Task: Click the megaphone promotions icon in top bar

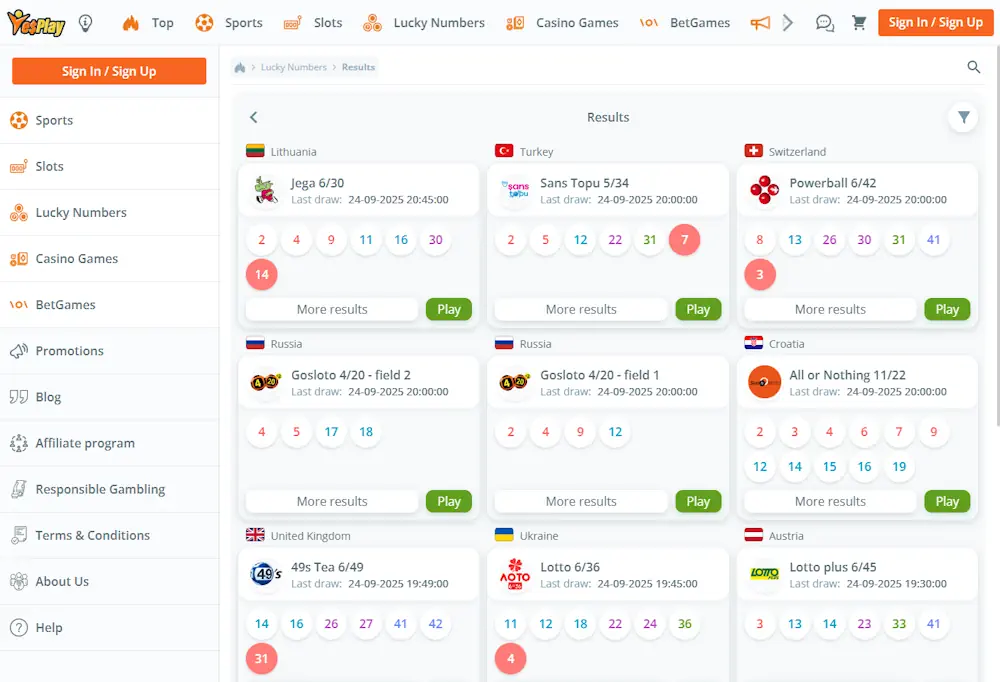Action: click(760, 23)
